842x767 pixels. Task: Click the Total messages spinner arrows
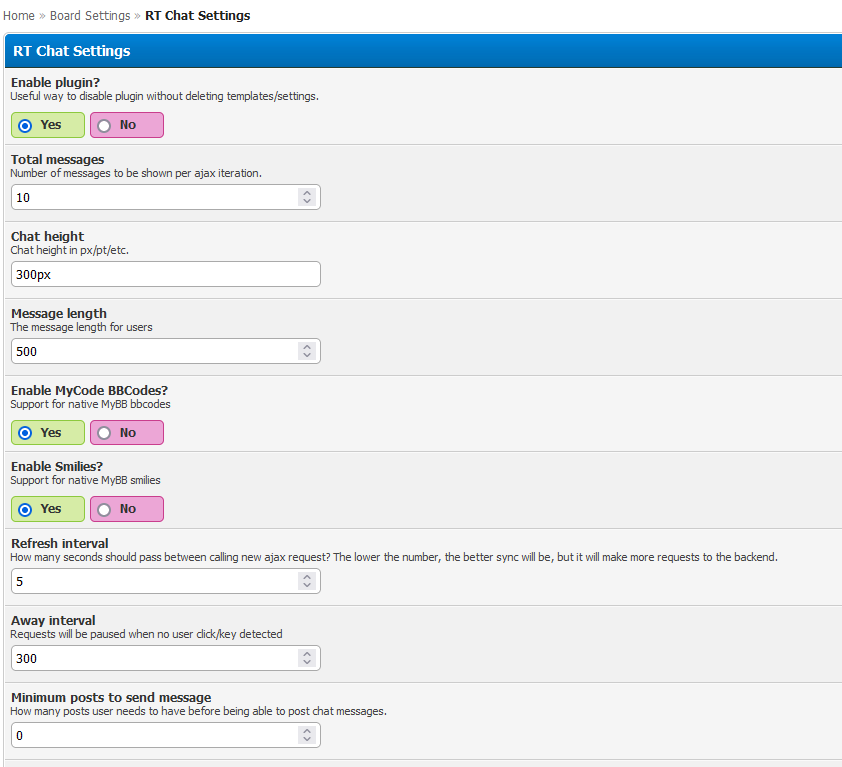[307, 198]
